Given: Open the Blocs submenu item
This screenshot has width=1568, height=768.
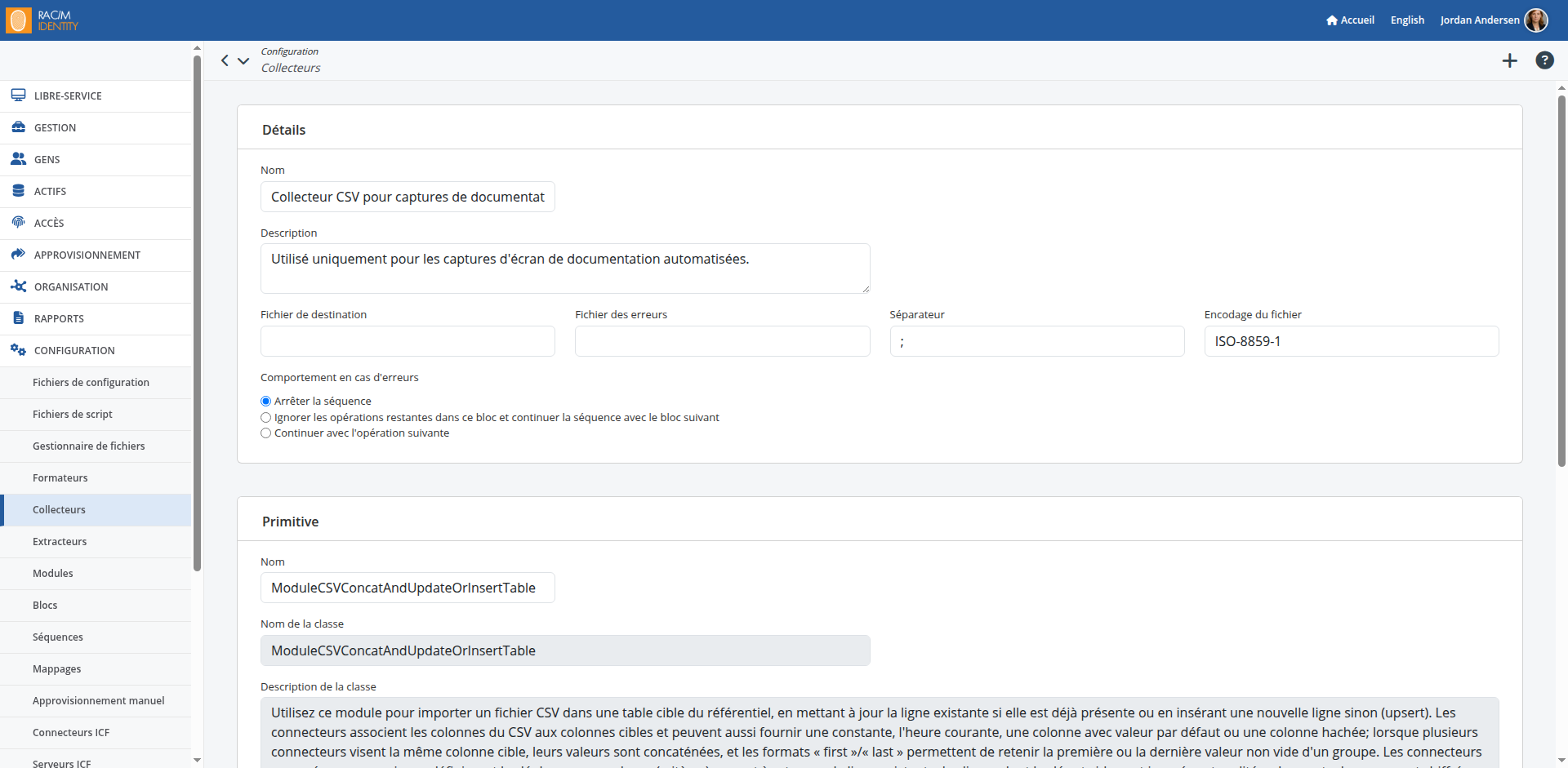Looking at the screenshot, I should pyautogui.click(x=96, y=606).
